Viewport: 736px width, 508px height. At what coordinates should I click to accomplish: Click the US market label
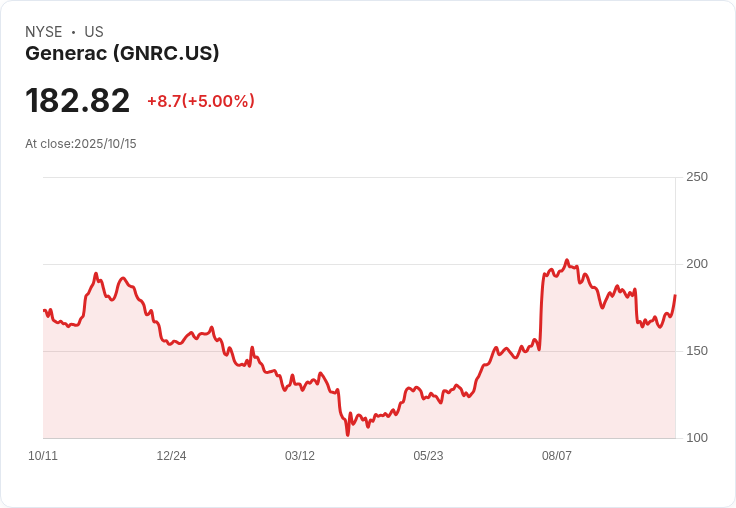[94, 32]
